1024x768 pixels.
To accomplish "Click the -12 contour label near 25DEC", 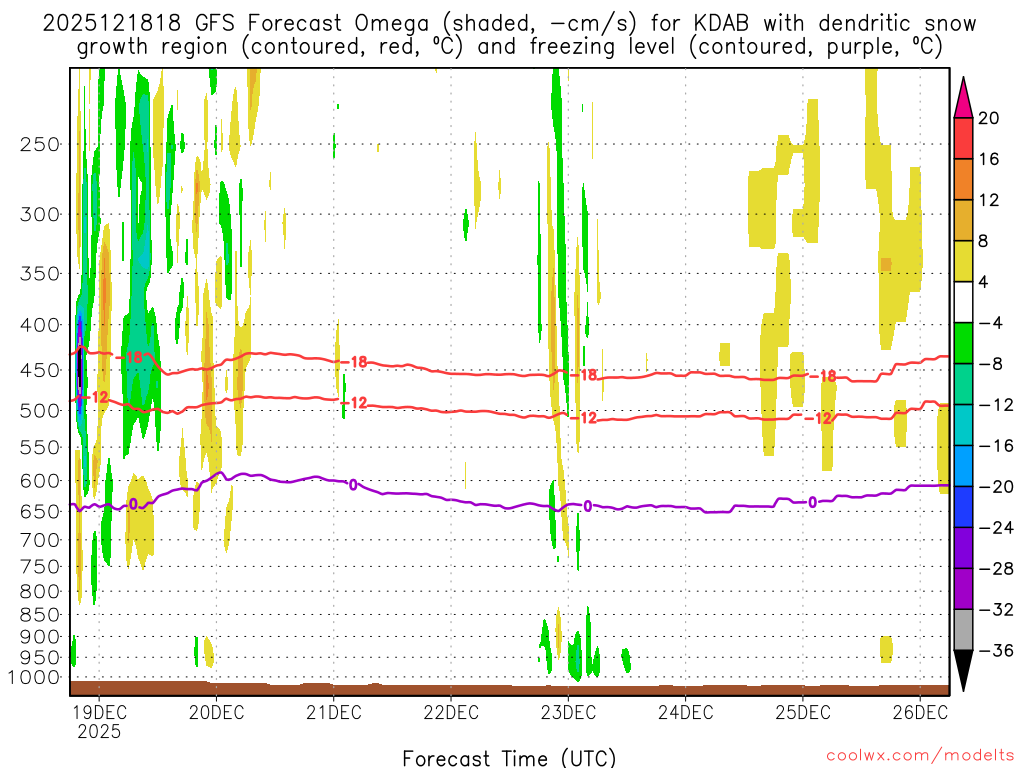I will click(x=820, y=418).
